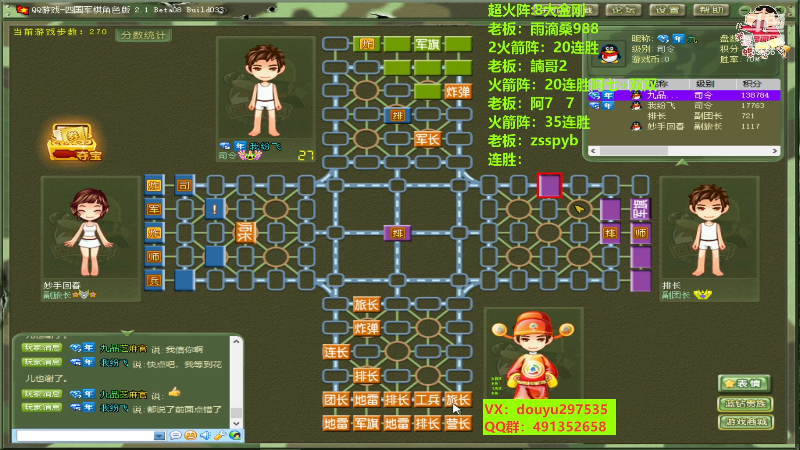
Task: Click player list left scroll arrow
Action: (593, 151)
